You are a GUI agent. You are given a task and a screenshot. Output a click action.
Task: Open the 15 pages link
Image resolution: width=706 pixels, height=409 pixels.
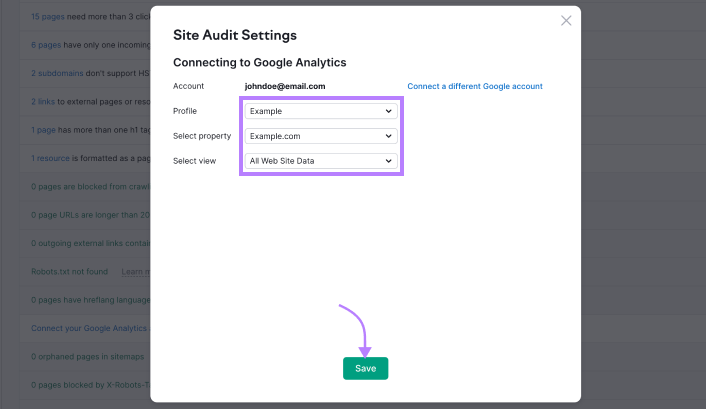point(47,17)
